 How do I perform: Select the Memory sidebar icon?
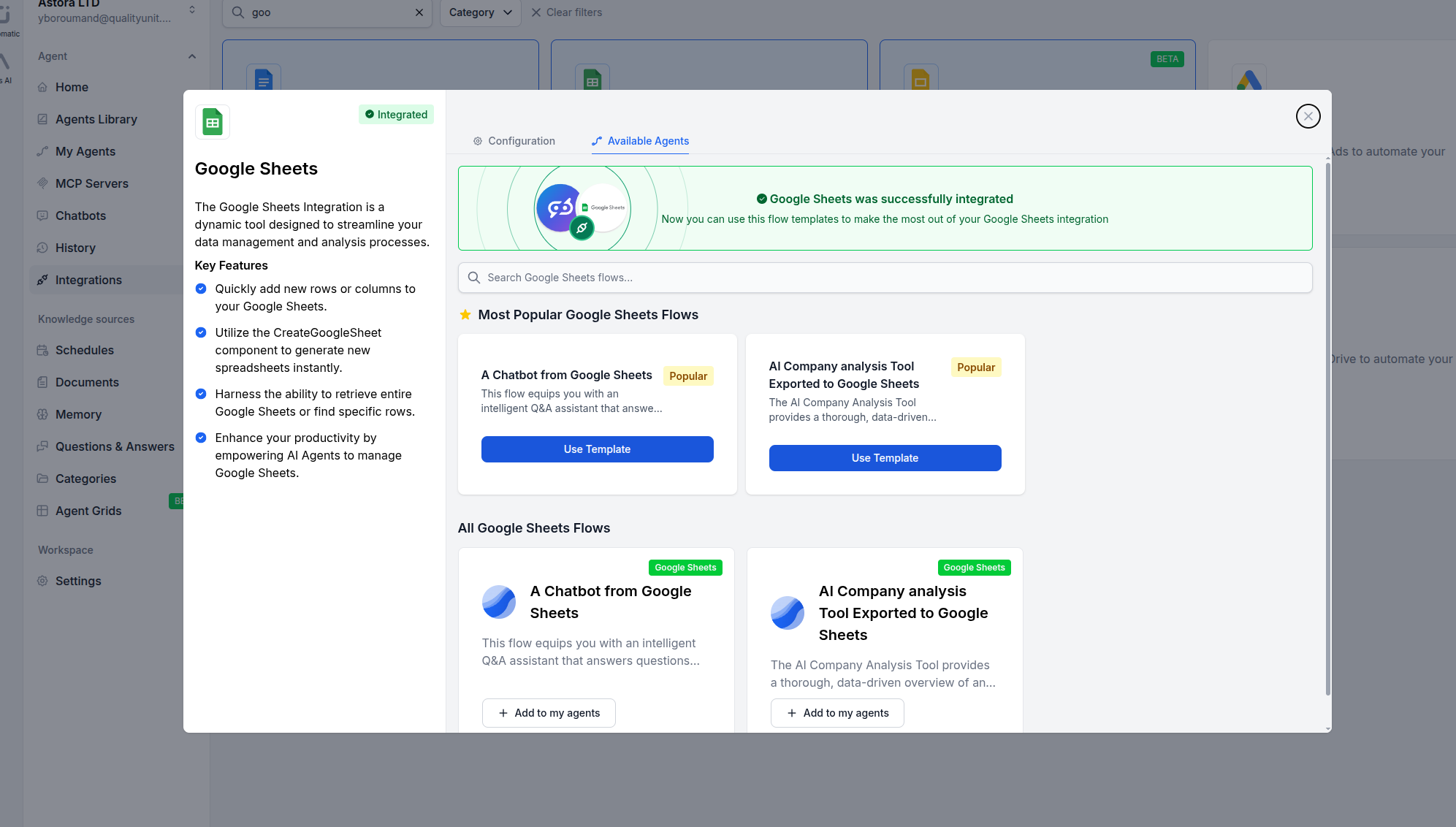point(43,414)
